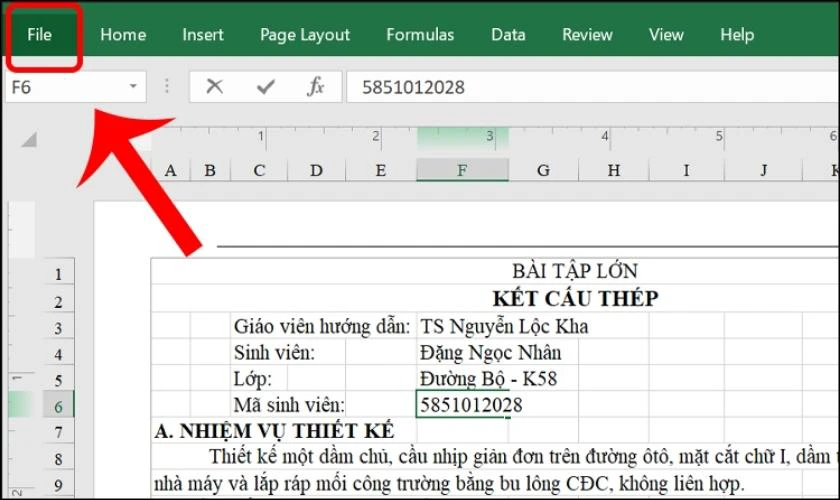Open the Review tab
This screenshot has height=500, width=840.
coord(587,35)
